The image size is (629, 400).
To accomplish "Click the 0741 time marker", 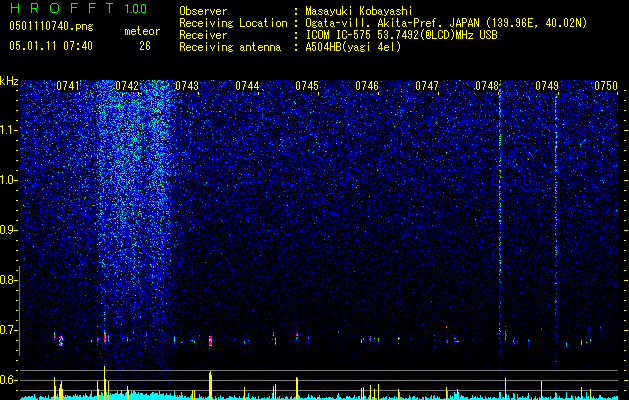I will [68, 86].
